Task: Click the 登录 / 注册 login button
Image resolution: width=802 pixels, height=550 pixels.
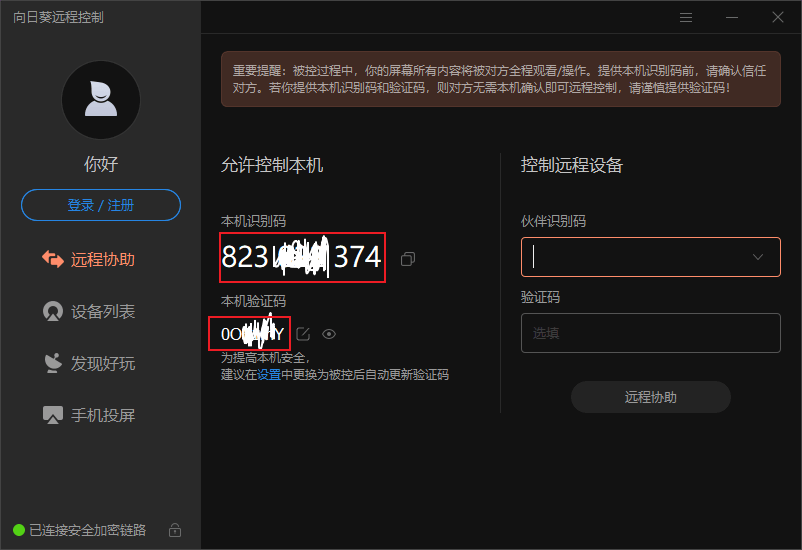Action: 101,205
